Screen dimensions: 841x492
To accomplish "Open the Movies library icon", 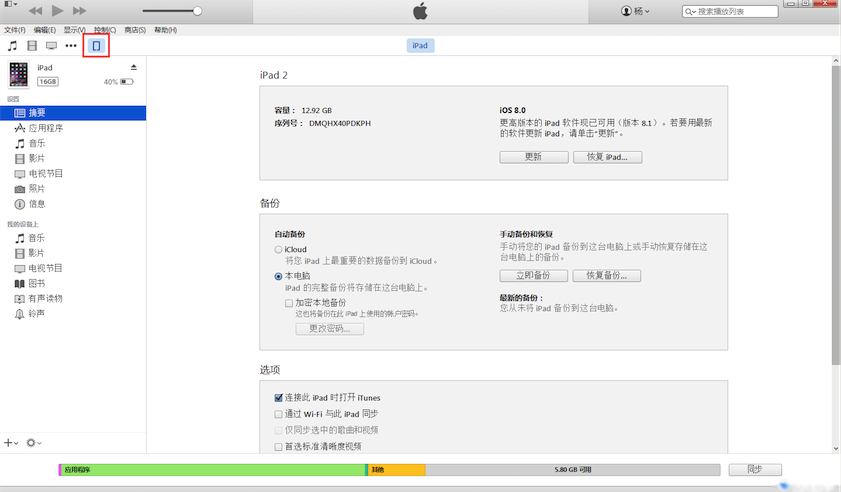I will click(x=32, y=46).
